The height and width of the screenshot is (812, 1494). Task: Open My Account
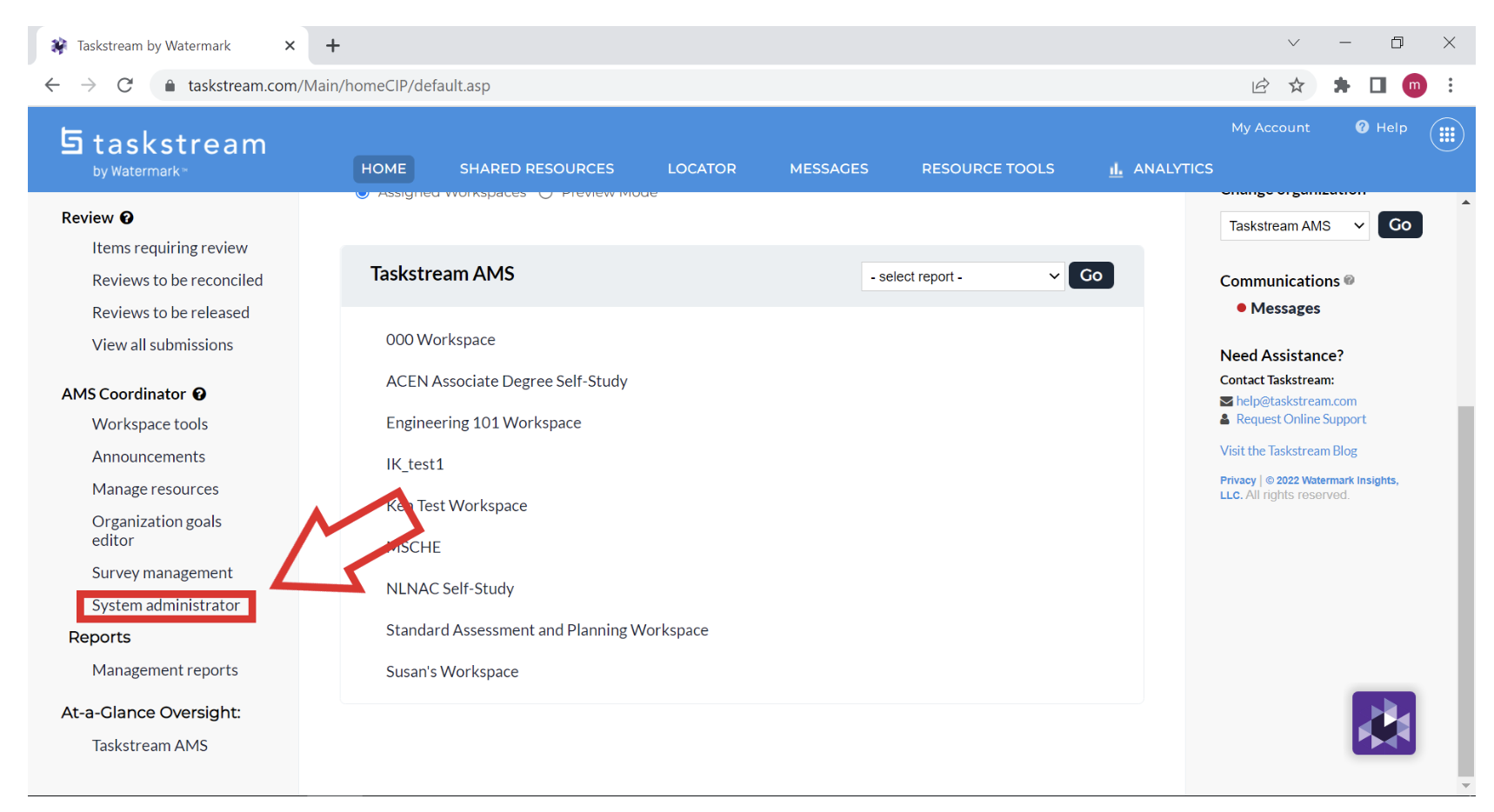point(1271,127)
